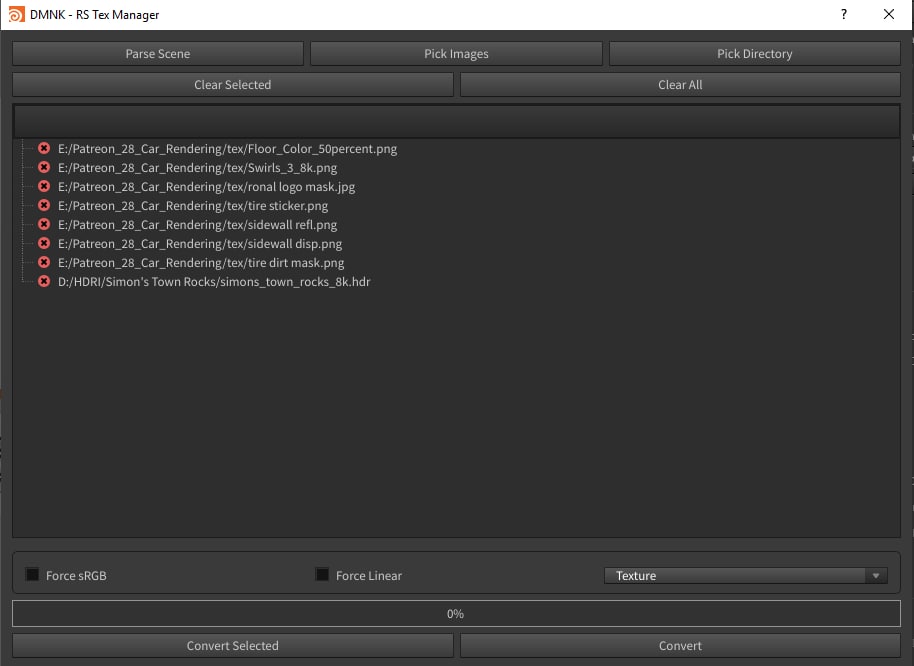
Task: Select the Floor_Color_50percent.png file path
Action: pyautogui.click(x=227, y=149)
